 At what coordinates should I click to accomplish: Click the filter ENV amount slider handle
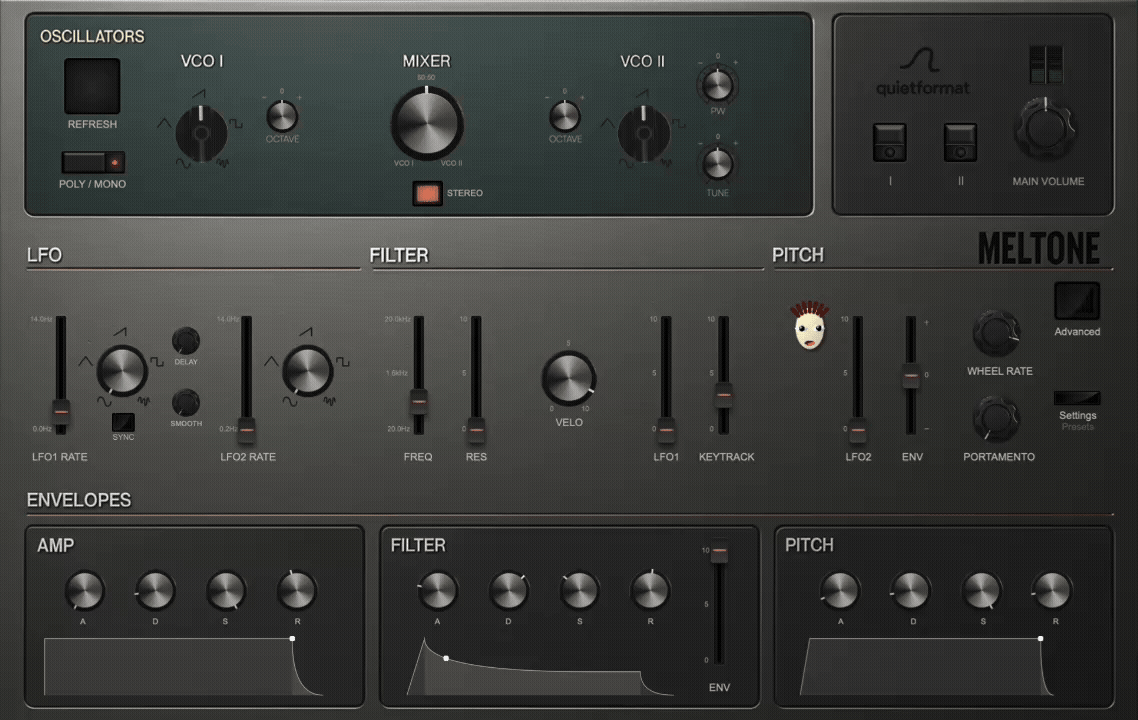click(719, 552)
